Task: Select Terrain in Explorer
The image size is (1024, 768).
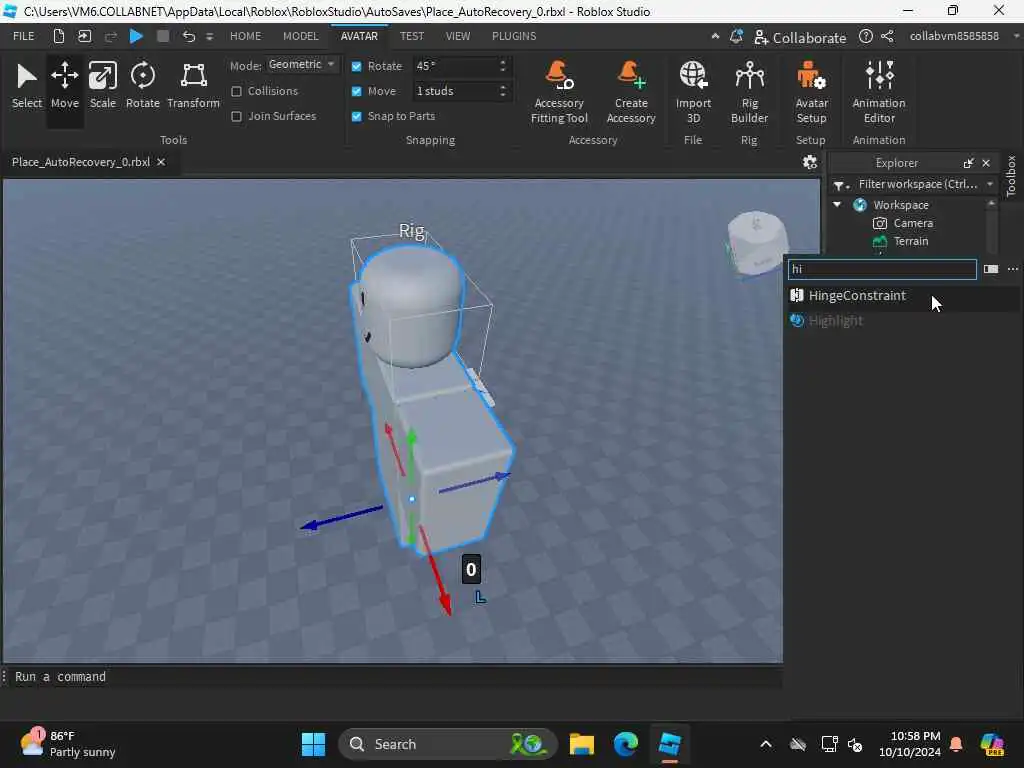Action: coord(910,242)
